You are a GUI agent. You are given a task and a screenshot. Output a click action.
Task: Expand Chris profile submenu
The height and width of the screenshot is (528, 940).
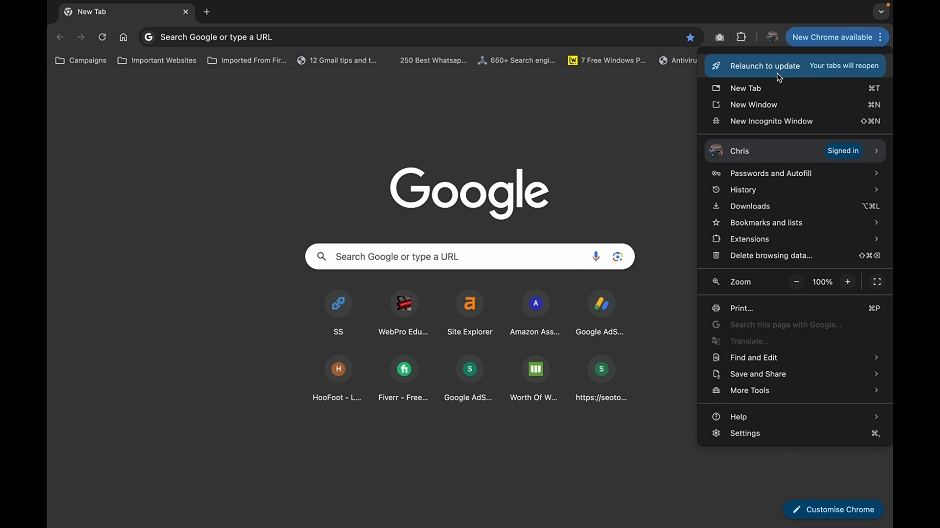pyautogui.click(x=795, y=151)
